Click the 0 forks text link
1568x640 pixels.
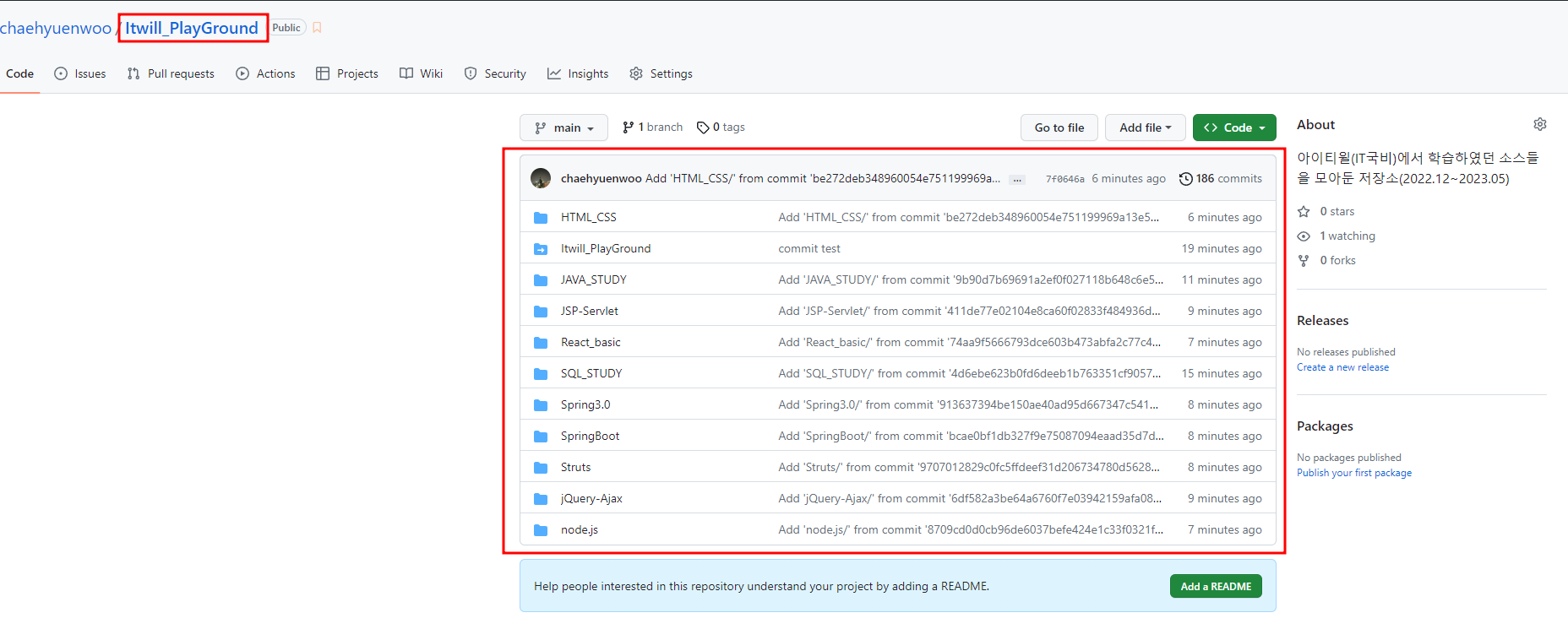point(1338,261)
